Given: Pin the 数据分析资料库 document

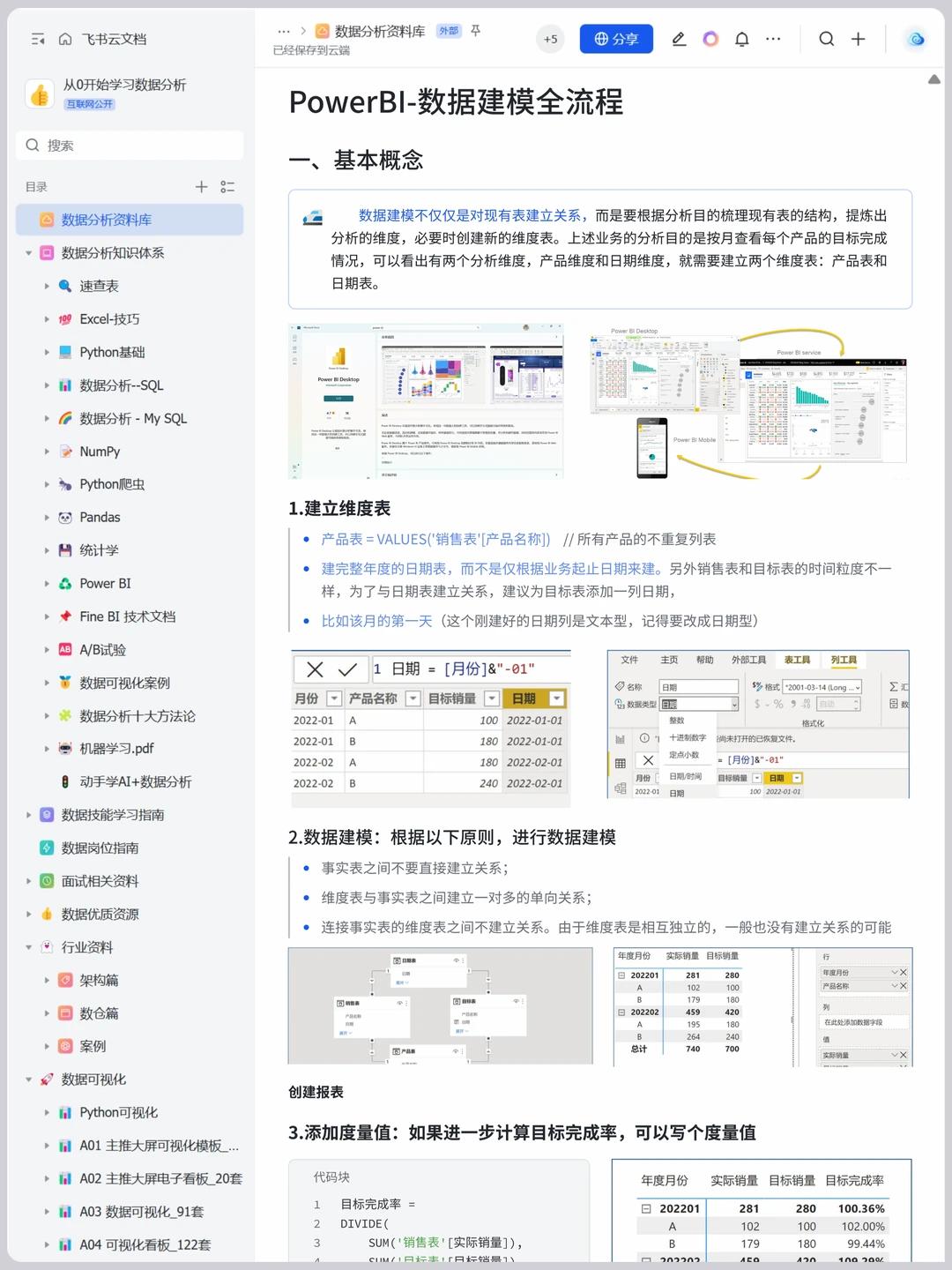Looking at the screenshot, I should (474, 30).
